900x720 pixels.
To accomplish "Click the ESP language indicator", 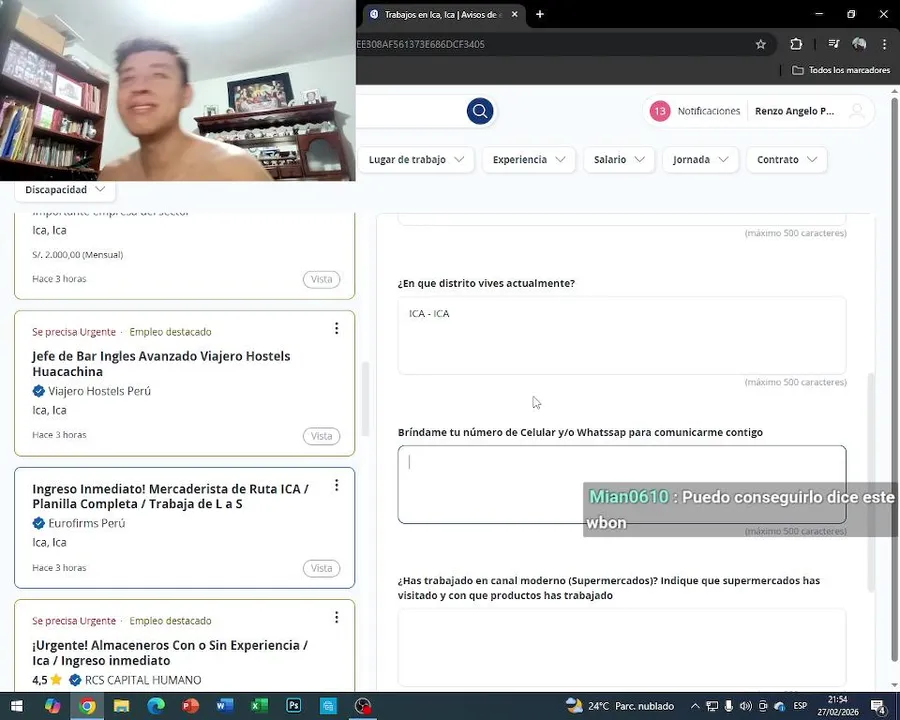I will [x=800, y=706].
